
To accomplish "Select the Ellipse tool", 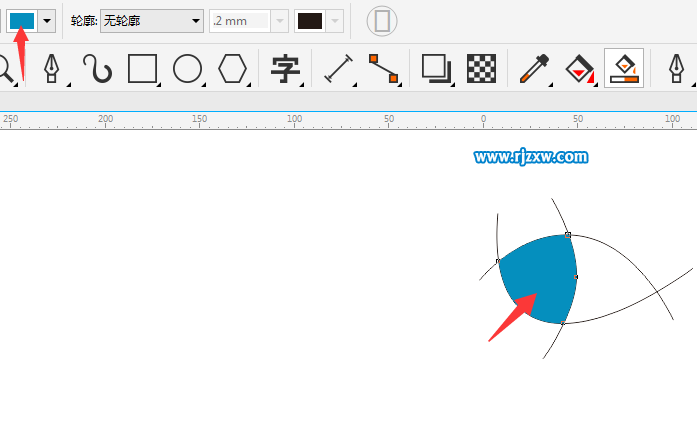I will click(187, 68).
